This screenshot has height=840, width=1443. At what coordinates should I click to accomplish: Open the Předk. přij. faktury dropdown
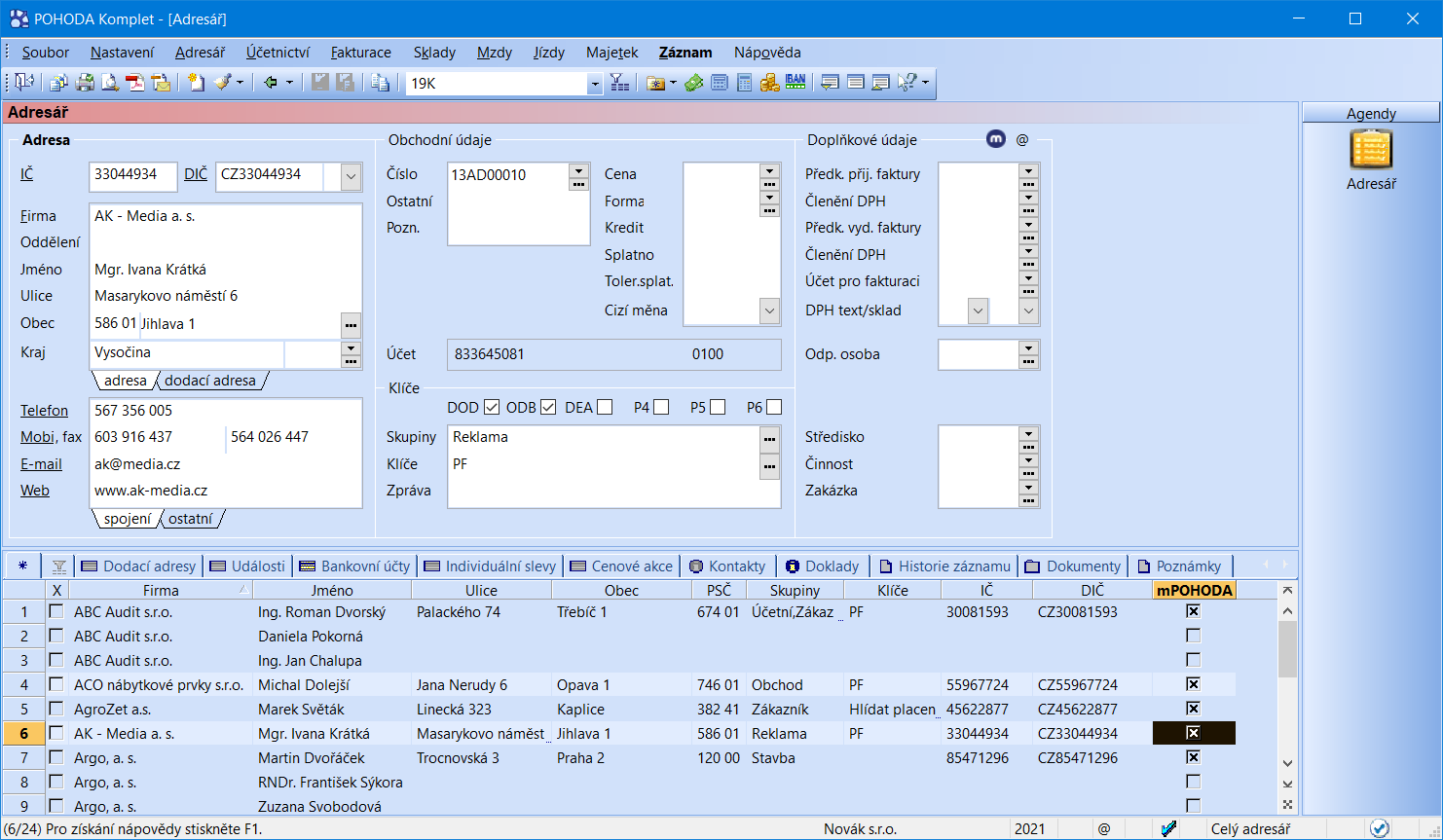pyautogui.click(x=1028, y=170)
